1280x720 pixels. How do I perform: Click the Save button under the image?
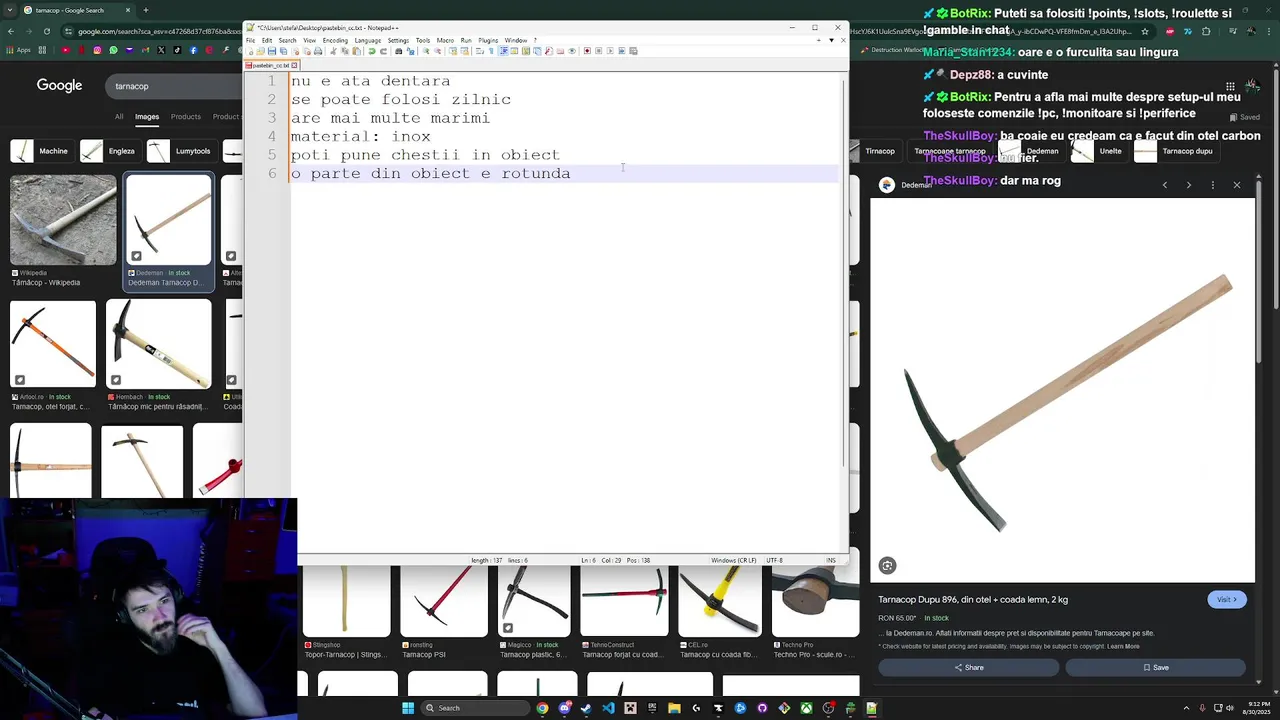coord(1155,667)
